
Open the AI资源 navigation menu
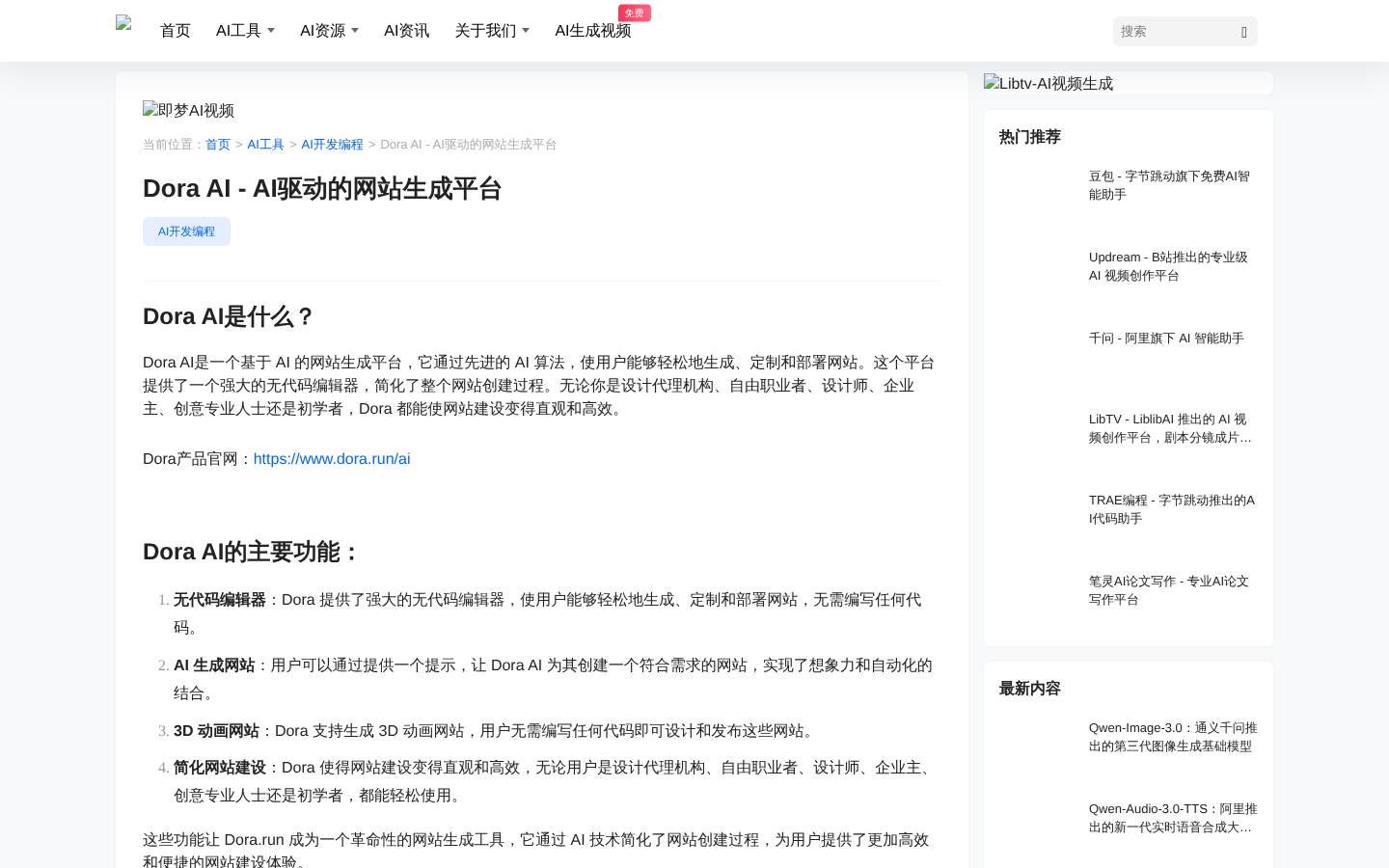pyautogui.click(x=322, y=31)
